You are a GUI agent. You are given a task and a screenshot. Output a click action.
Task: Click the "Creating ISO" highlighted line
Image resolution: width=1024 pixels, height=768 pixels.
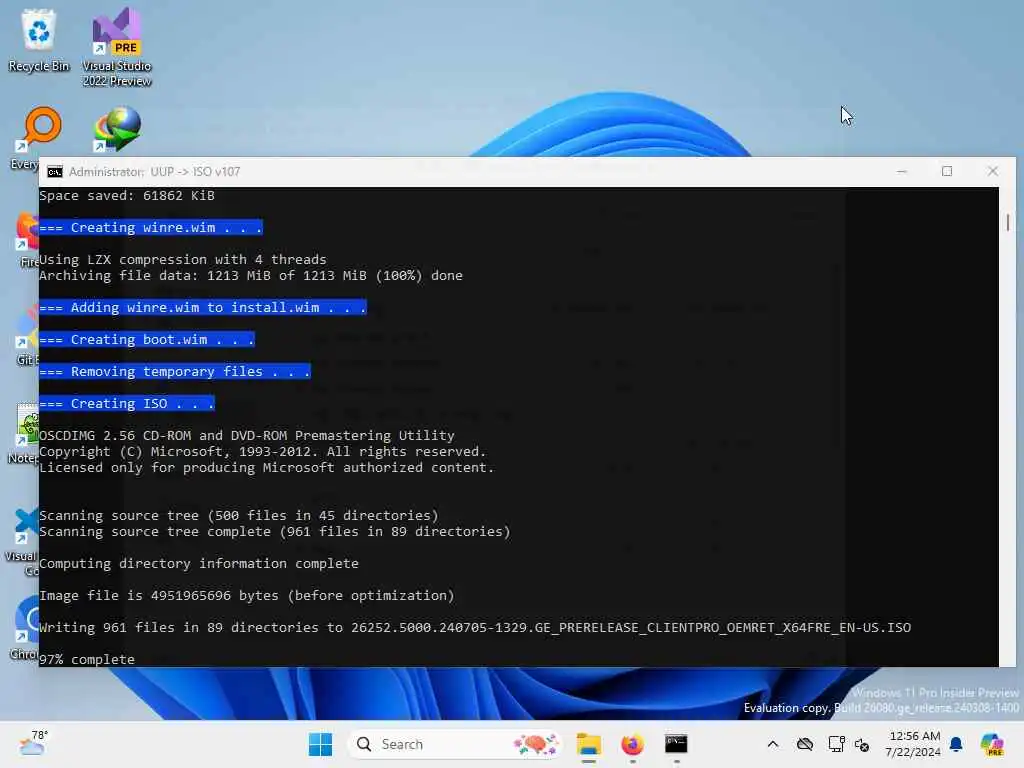(127, 404)
